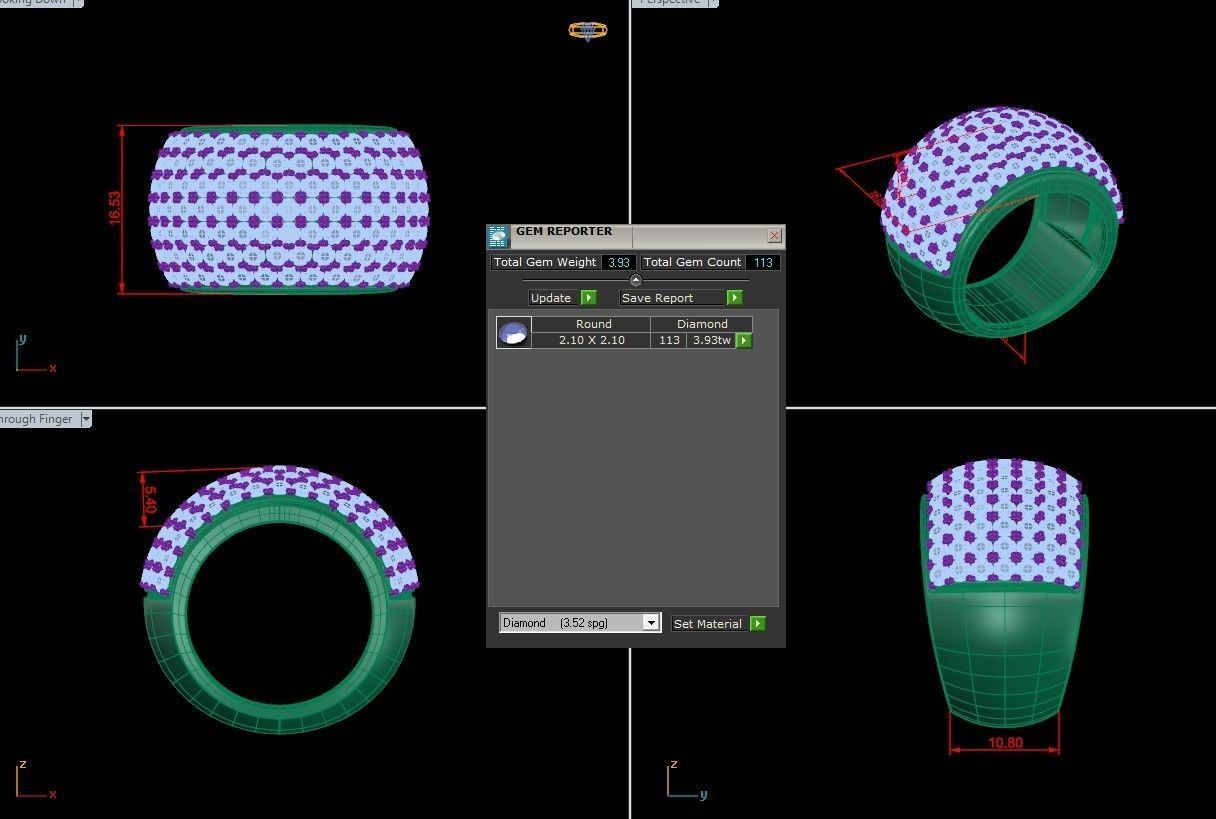Screen dimensions: 1216x819
Task: Click the green arrow beside Set Material
Action: 758,624
